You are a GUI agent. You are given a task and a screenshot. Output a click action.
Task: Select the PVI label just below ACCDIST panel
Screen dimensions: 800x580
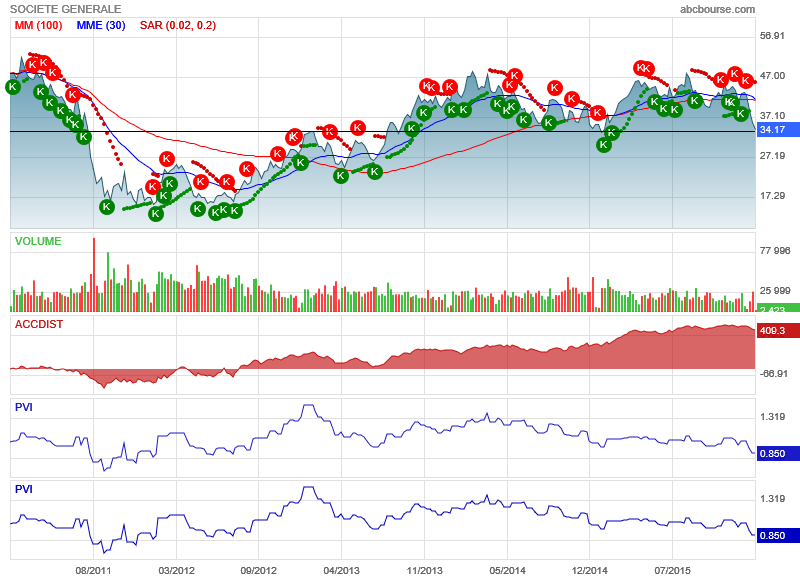(23, 407)
